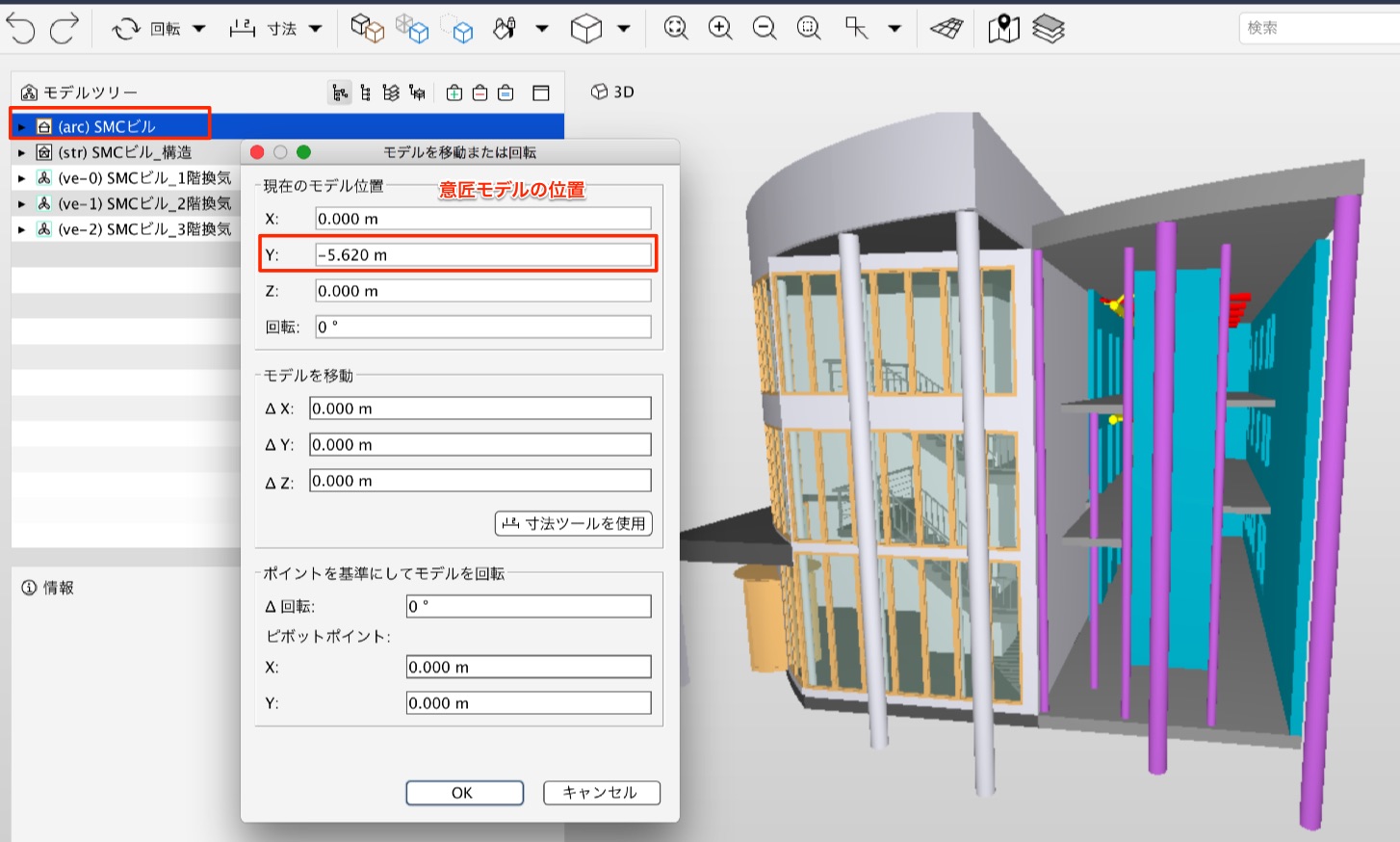This screenshot has height=842, width=1400.
Task: Select the fourth tree layout icon
Action: (x=417, y=92)
